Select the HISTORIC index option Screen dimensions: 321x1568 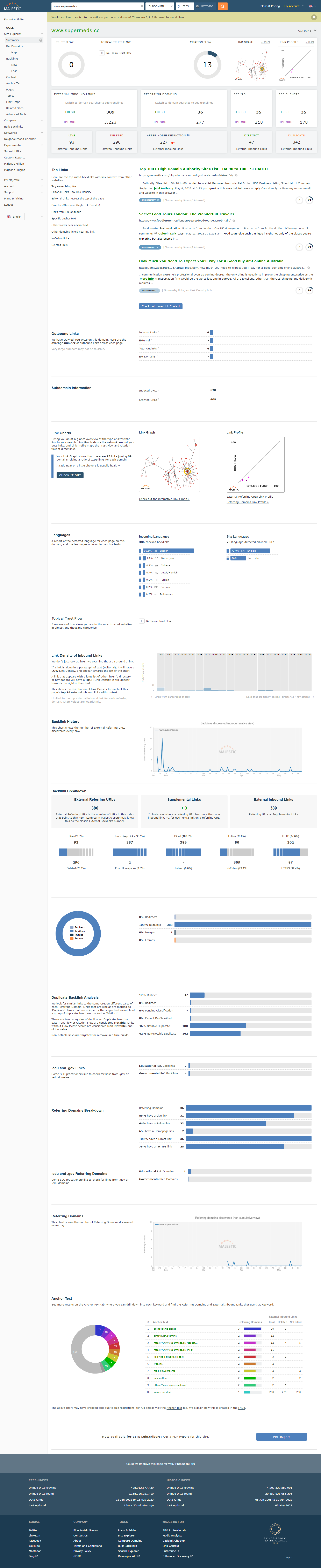[206, 6]
